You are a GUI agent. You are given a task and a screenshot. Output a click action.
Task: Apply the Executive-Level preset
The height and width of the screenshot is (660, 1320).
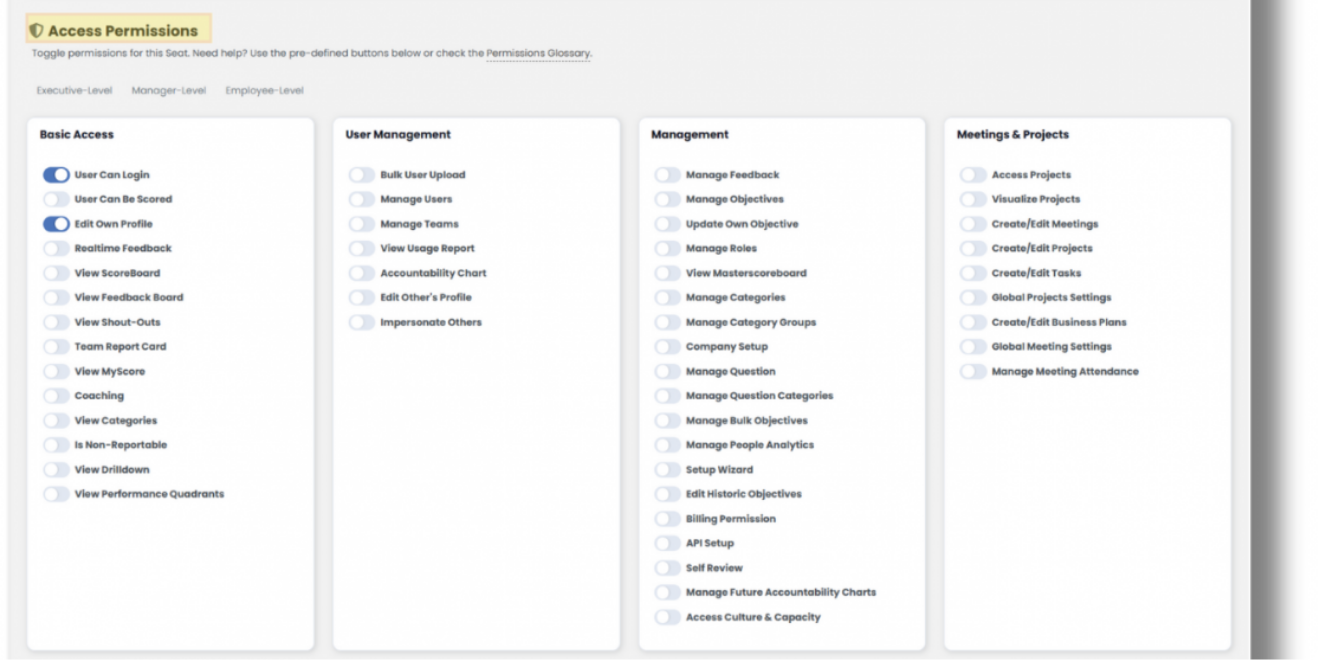[x=74, y=91]
